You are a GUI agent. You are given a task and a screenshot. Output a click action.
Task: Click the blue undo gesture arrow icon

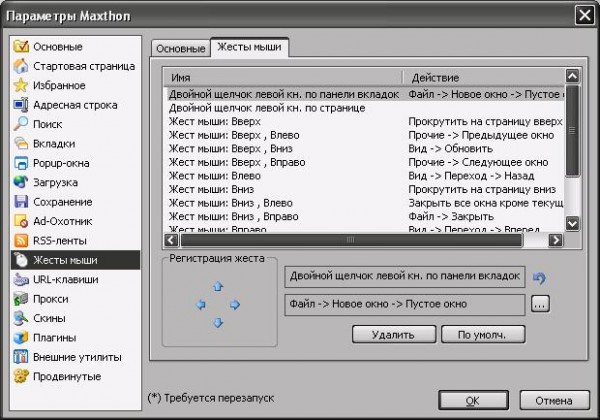click(x=540, y=278)
